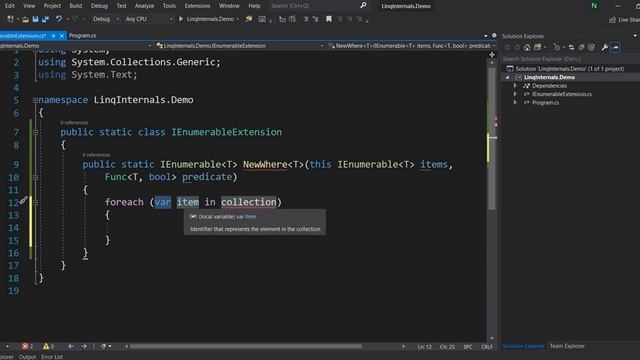Click the split editor plus icon above the scrollbar
640x360 pixels.
[492, 55]
